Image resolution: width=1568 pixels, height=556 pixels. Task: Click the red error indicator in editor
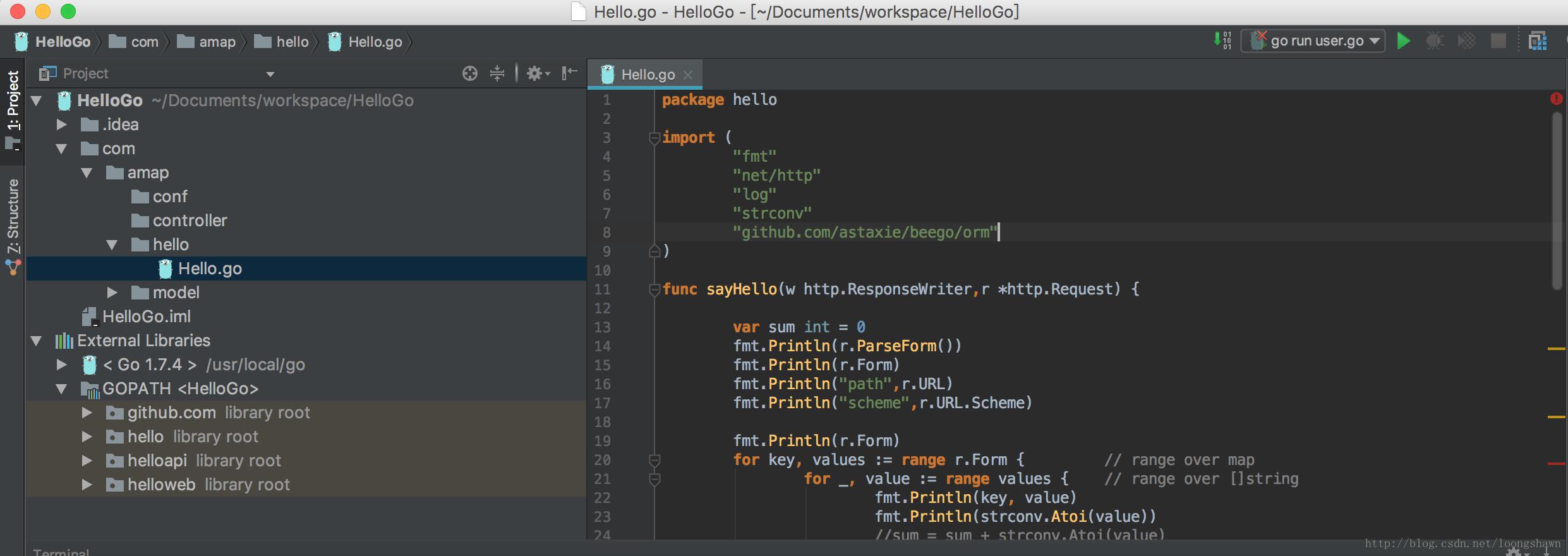coord(1556,99)
